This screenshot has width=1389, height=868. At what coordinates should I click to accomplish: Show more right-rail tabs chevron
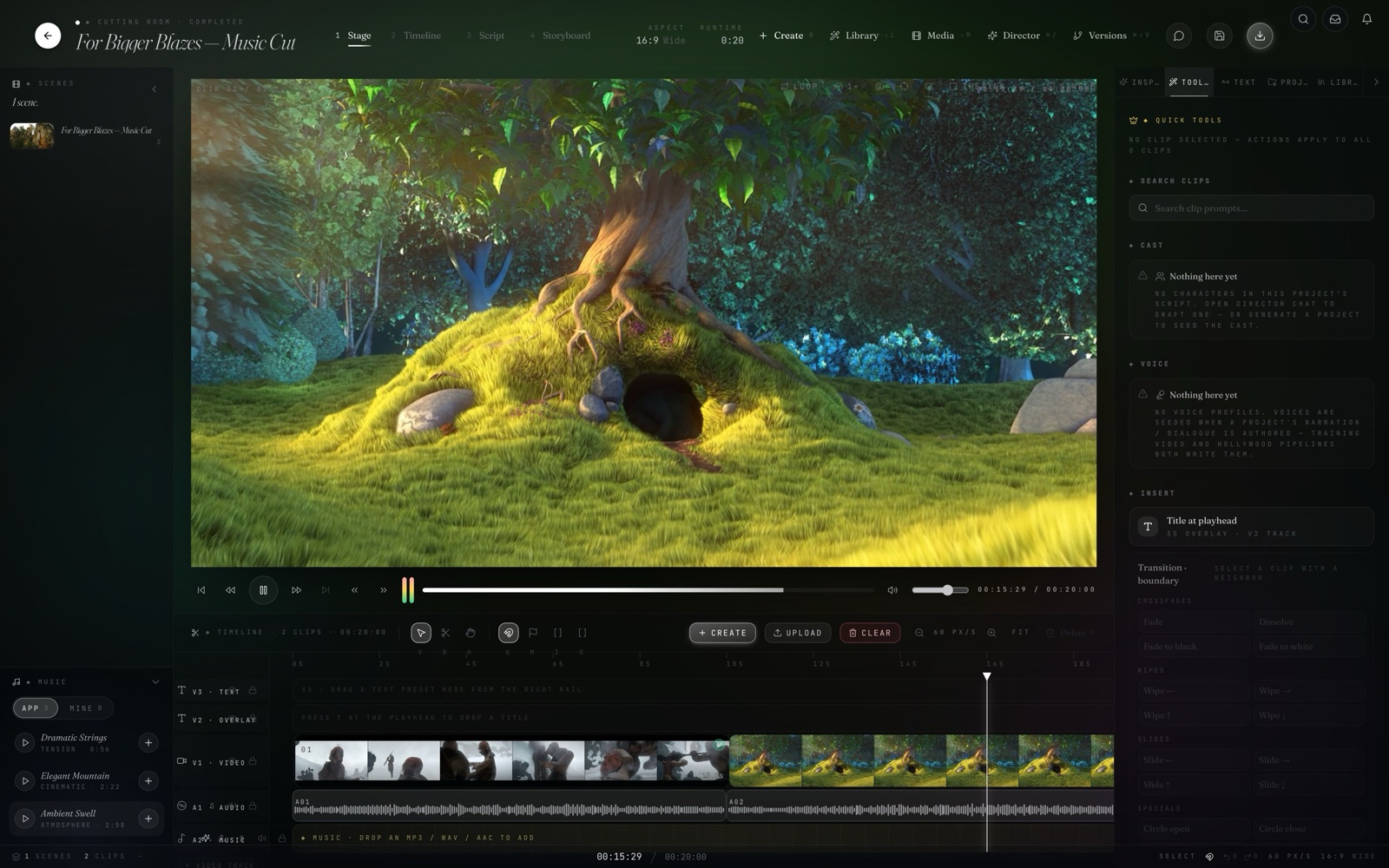coord(1376,82)
